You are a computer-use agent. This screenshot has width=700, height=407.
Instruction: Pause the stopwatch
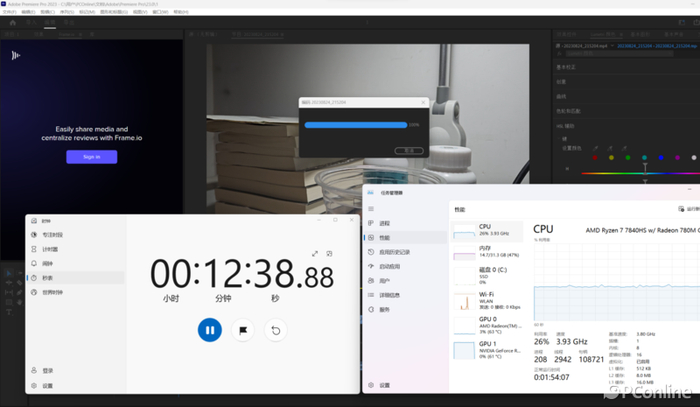coord(210,330)
